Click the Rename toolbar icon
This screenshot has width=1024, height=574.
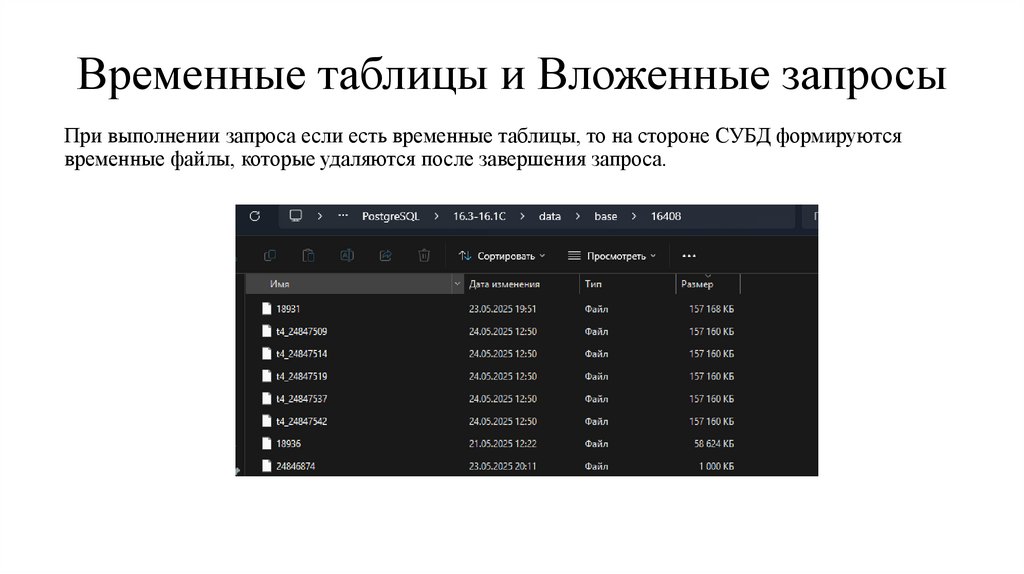[x=347, y=255]
